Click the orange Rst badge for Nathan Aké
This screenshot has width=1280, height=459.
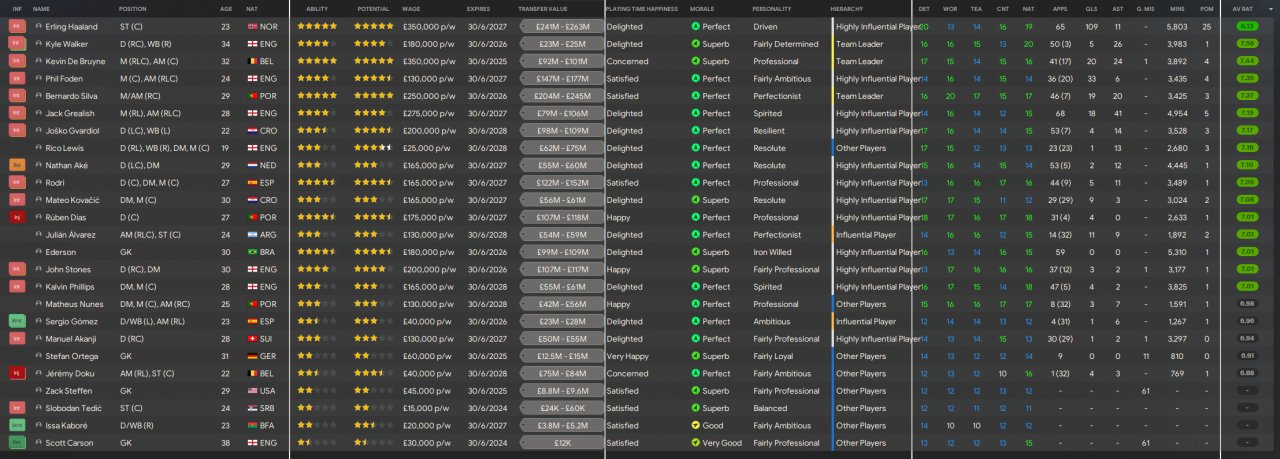click(16, 166)
